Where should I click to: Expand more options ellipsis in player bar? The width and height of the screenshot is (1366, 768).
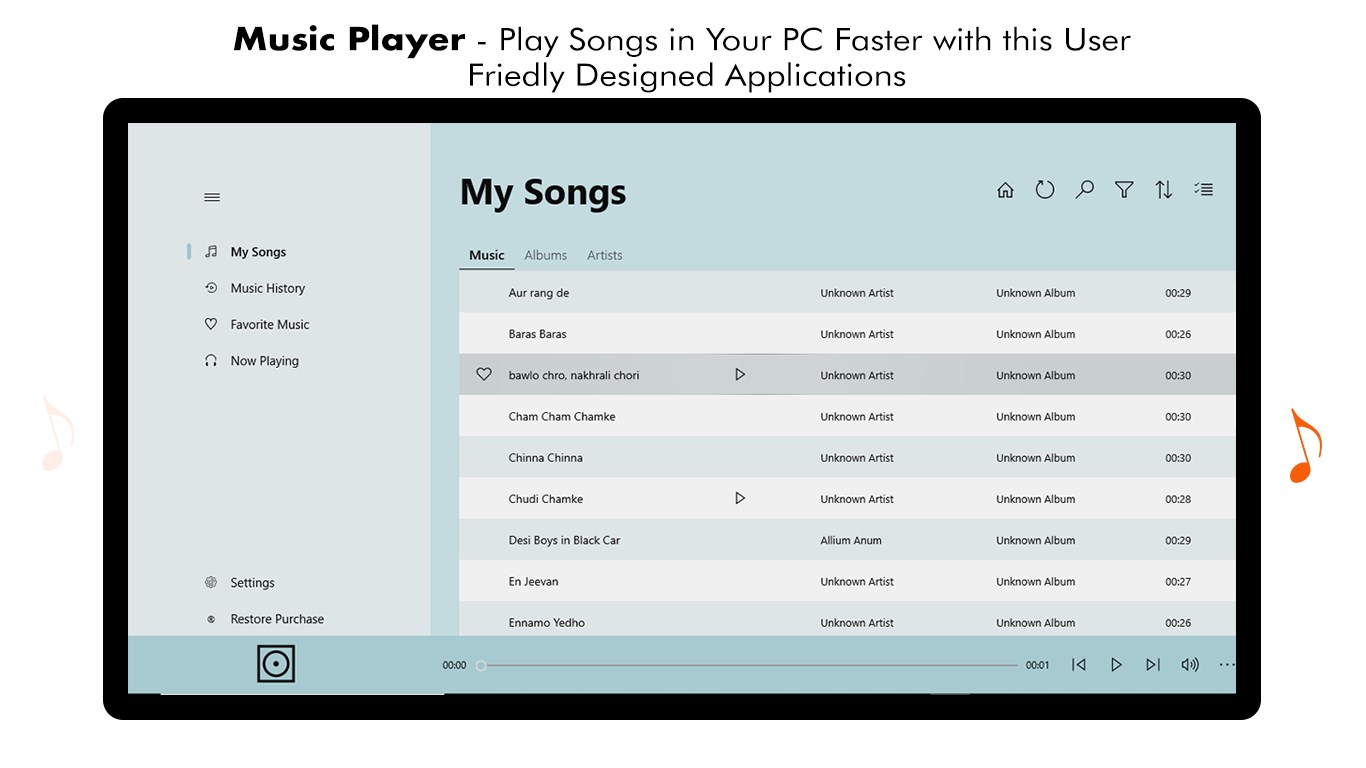point(1227,665)
